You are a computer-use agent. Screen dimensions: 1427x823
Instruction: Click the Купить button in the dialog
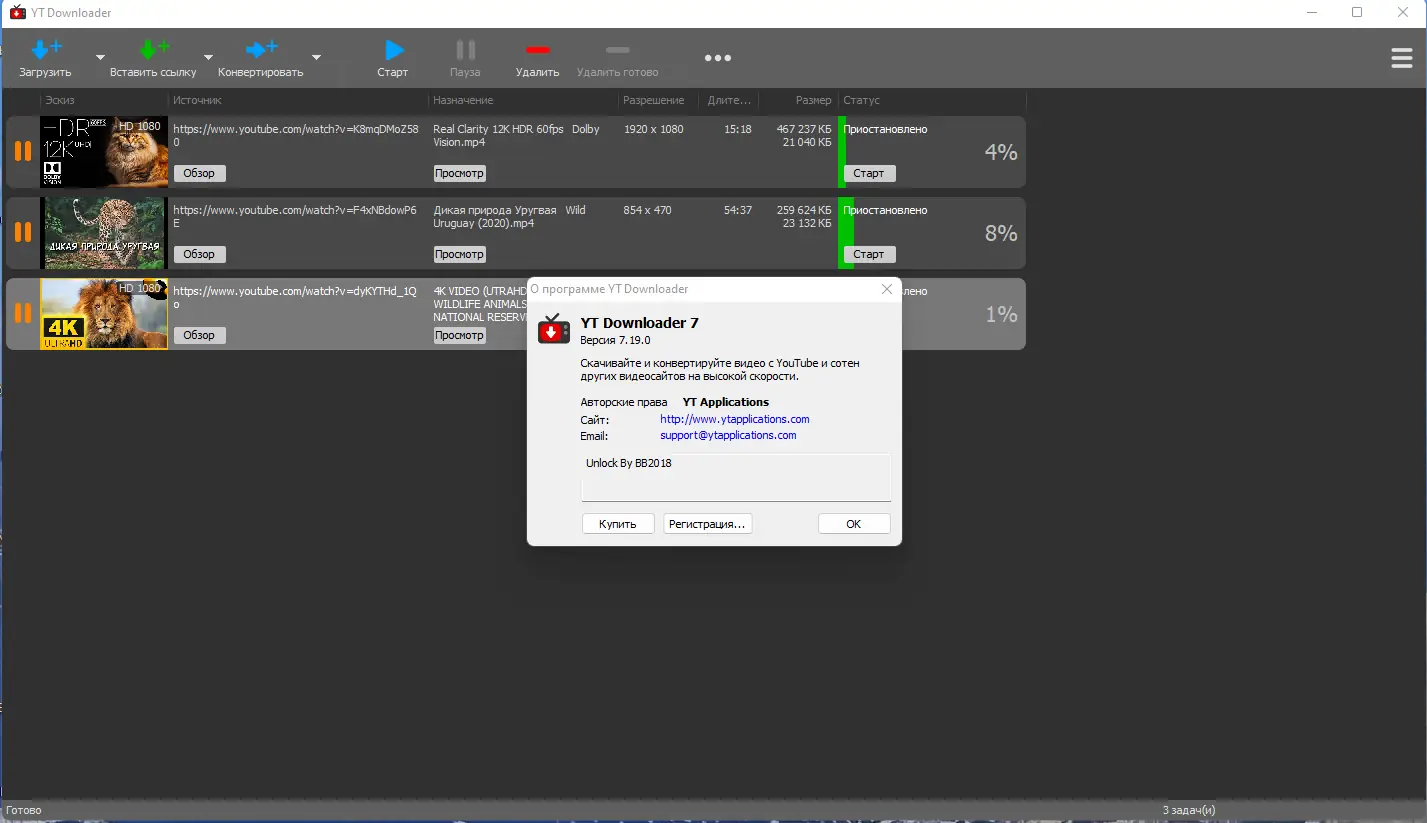tap(617, 523)
